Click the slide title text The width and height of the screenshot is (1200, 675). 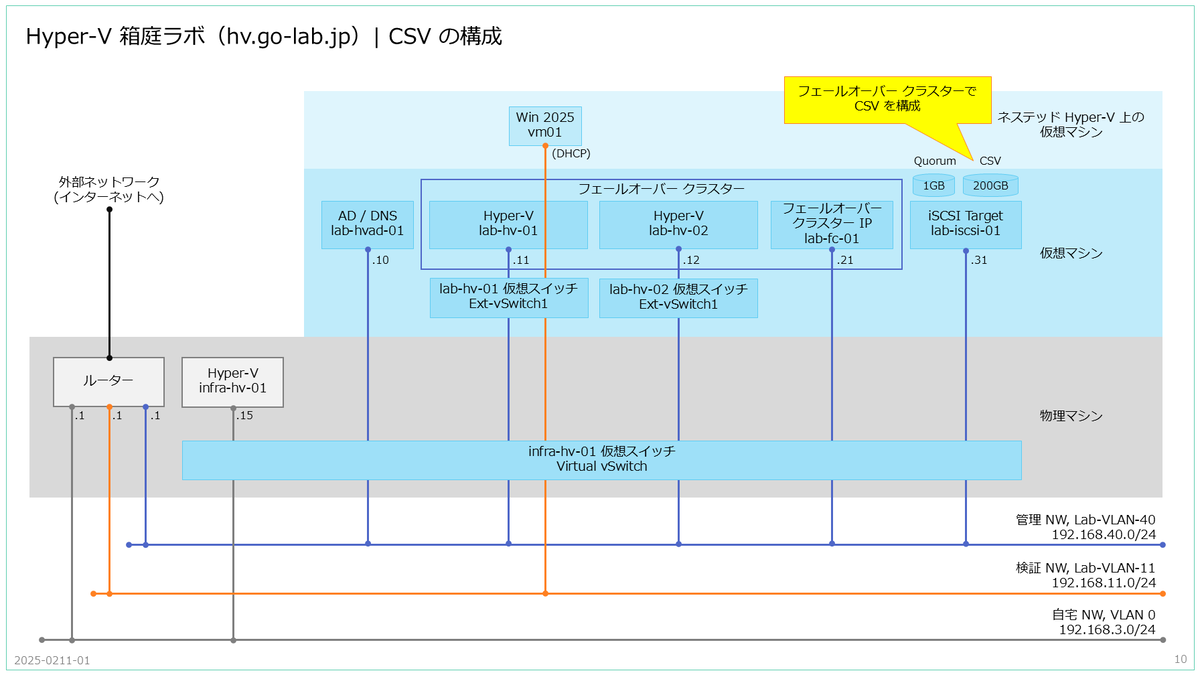(x=264, y=37)
